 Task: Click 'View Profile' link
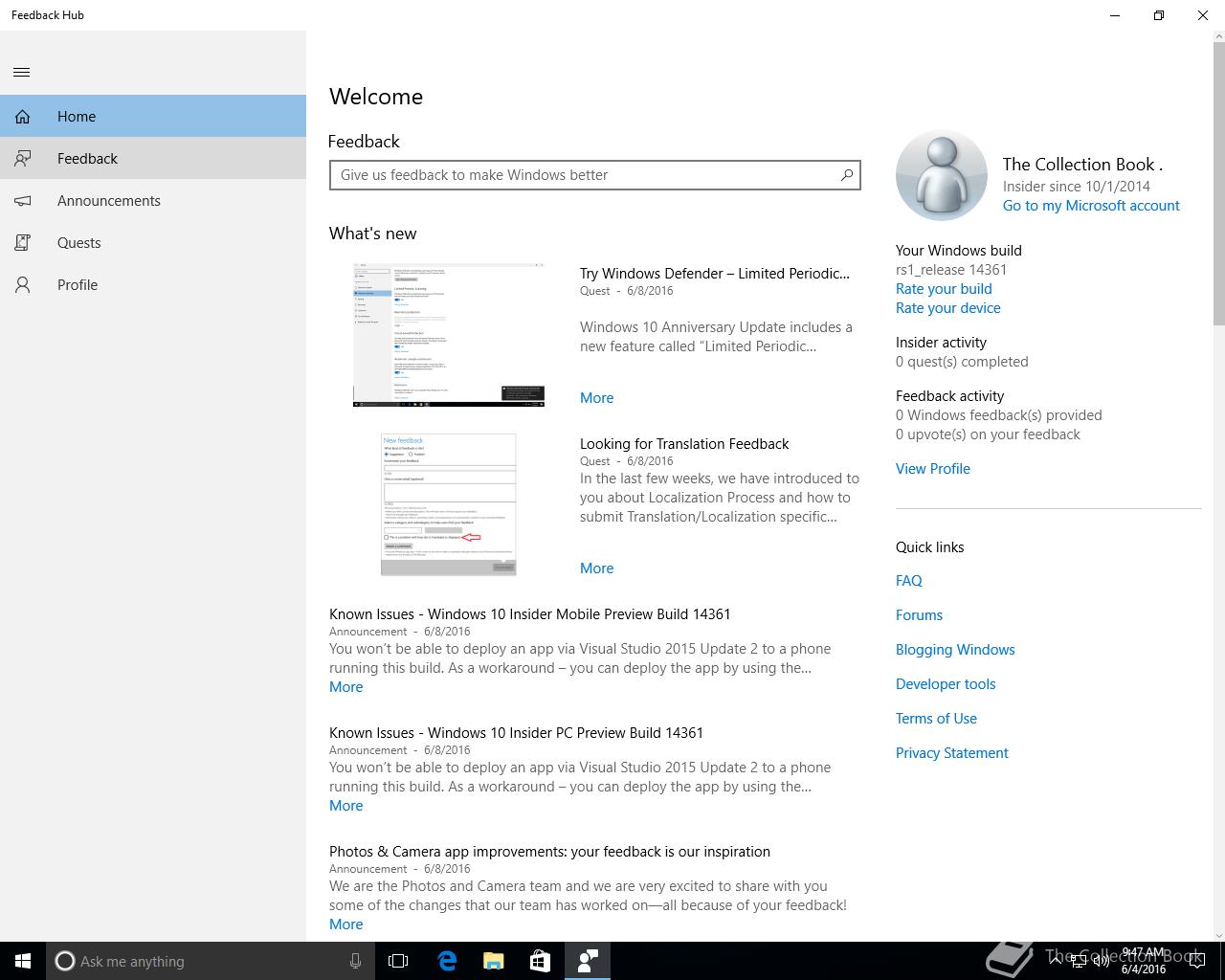(933, 469)
